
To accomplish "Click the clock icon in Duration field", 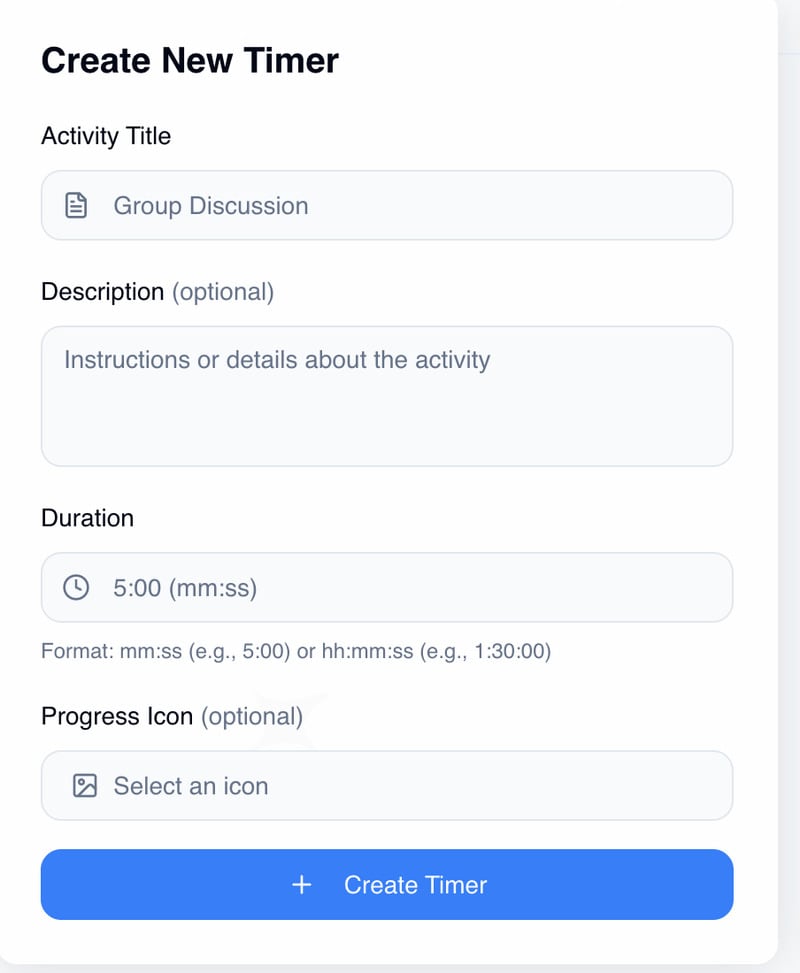I will [76, 588].
